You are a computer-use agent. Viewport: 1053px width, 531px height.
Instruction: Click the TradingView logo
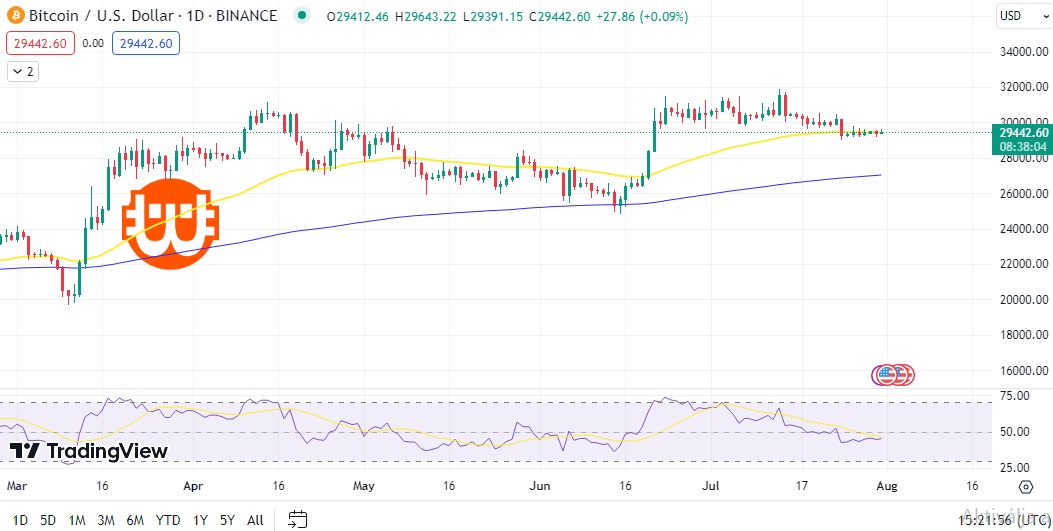pyautogui.click(x=89, y=451)
